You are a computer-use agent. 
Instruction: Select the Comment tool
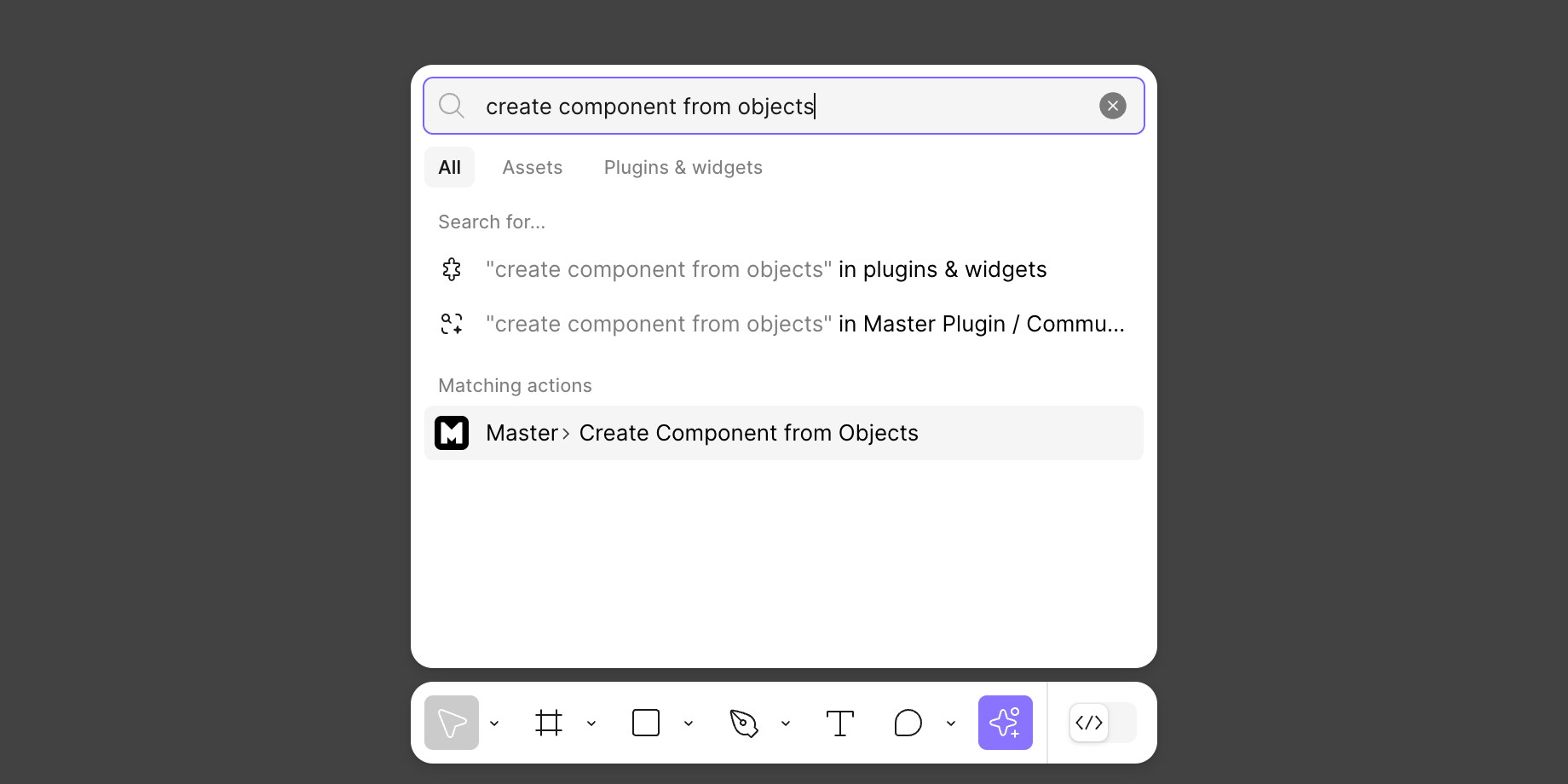coord(908,723)
